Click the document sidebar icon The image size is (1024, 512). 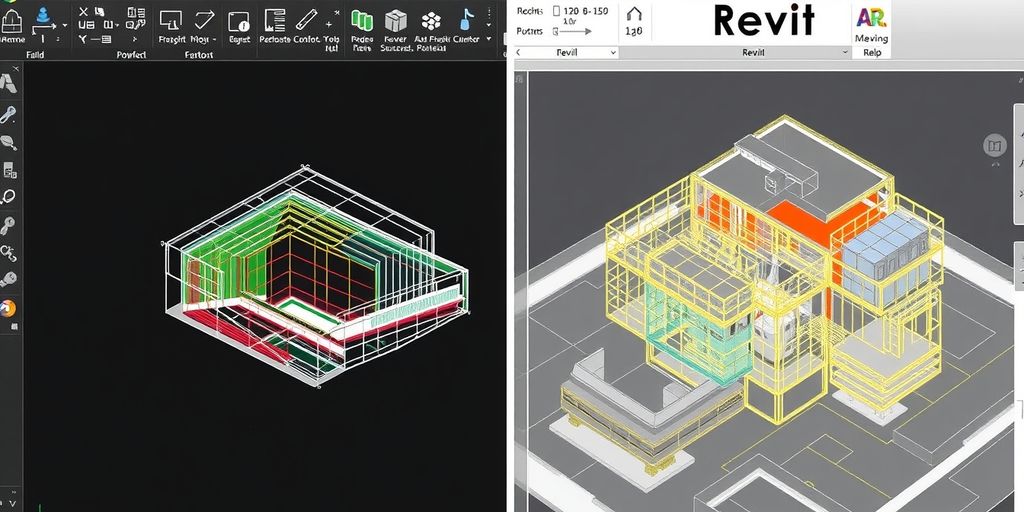(10, 170)
